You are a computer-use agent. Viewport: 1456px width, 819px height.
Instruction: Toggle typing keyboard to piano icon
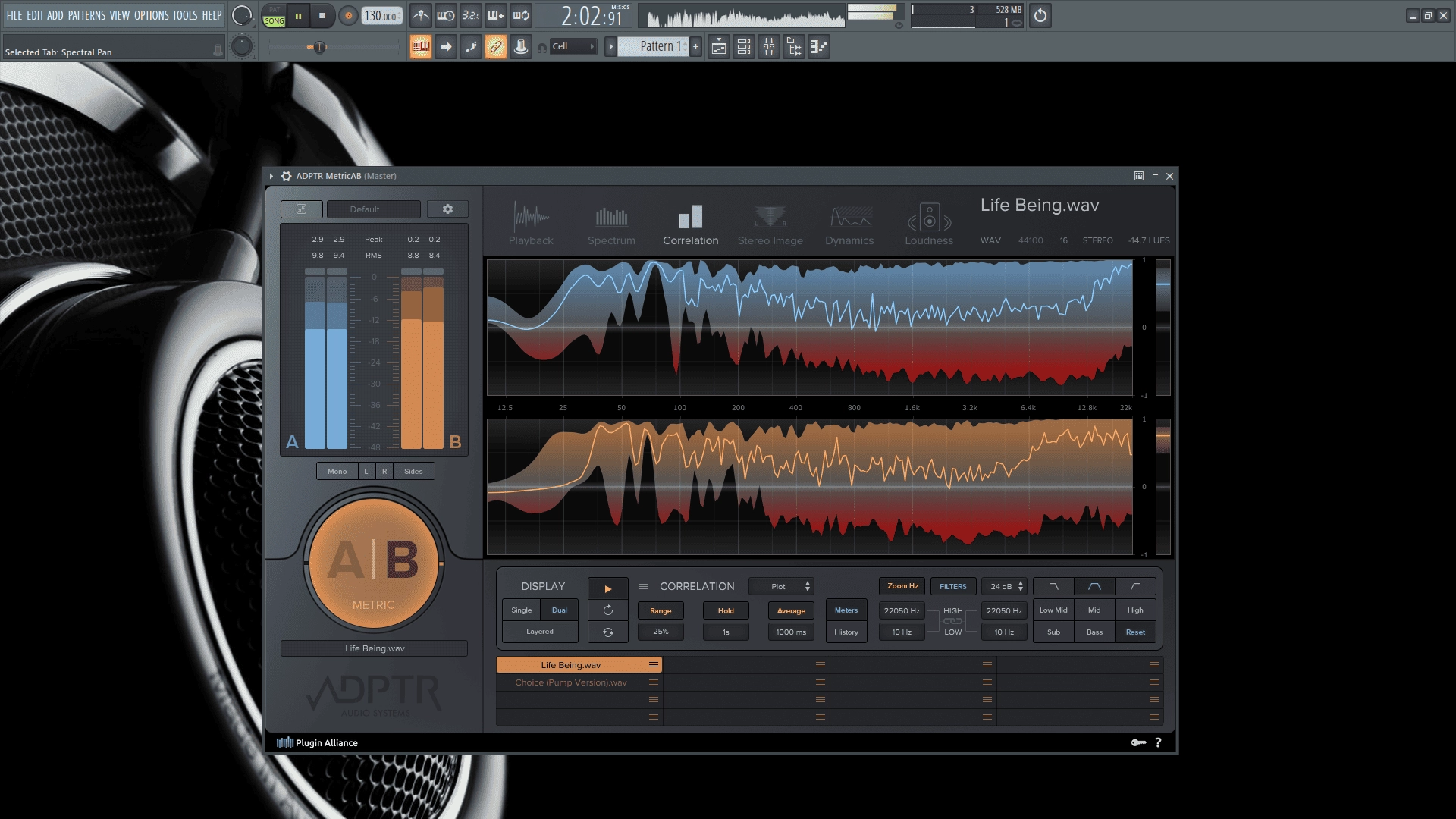(x=421, y=47)
